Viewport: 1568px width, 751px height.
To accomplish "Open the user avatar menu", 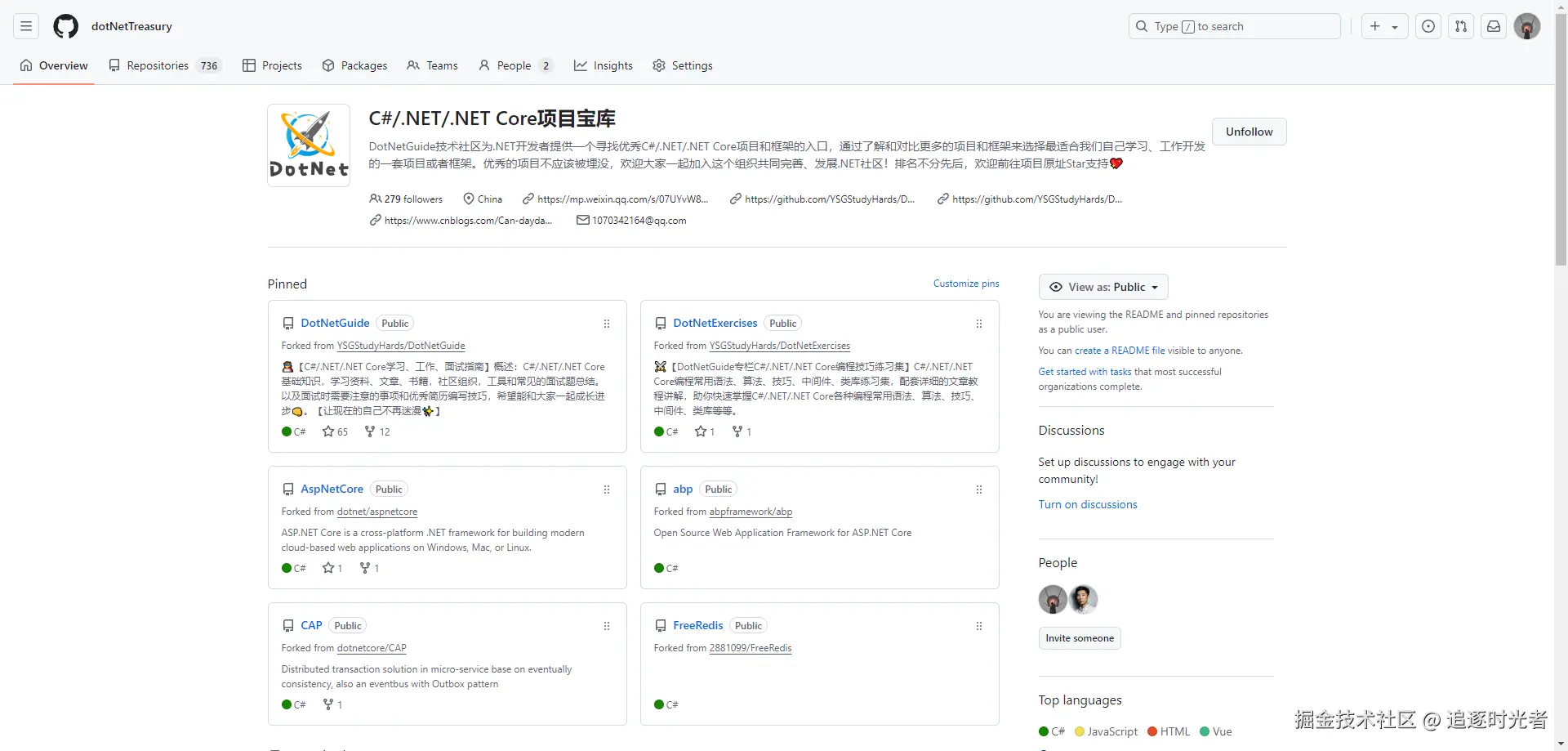I will (x=1527, y=26).
